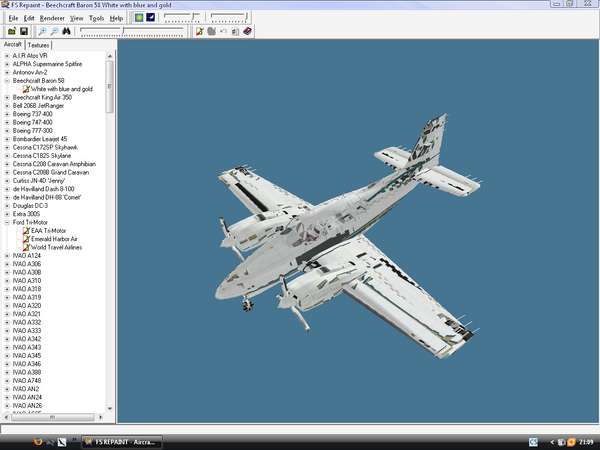
Task: Expand the A.I.R Atos VR node
Action: (x=7, y=56)
